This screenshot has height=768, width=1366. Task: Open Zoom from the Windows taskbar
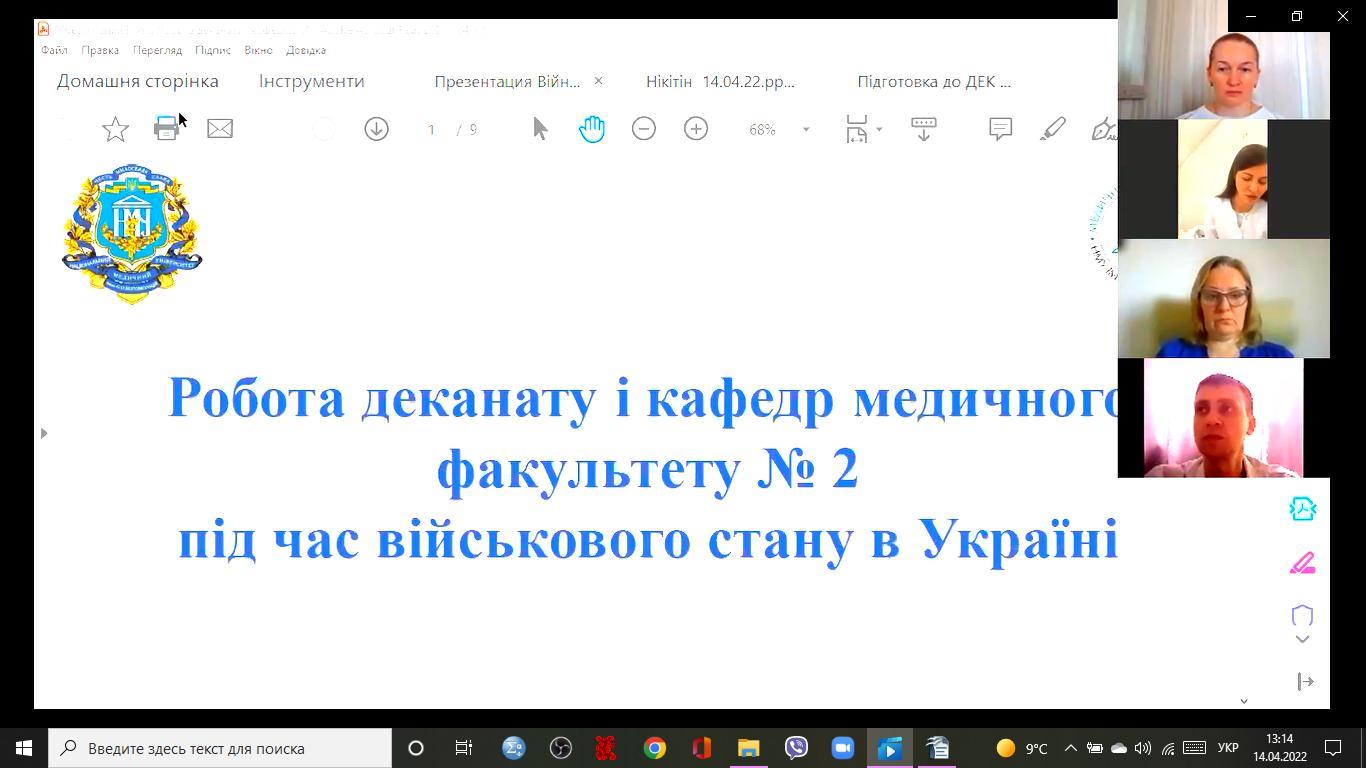(842, 748)
